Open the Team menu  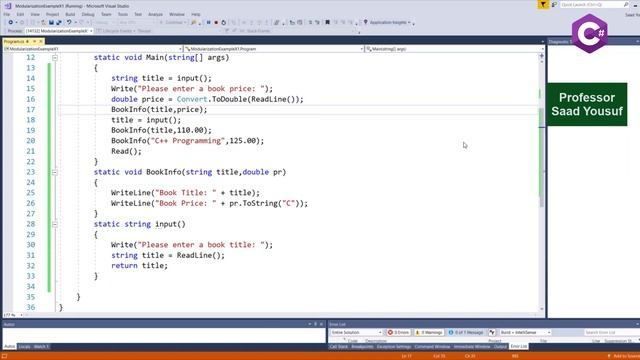[106, 14]
